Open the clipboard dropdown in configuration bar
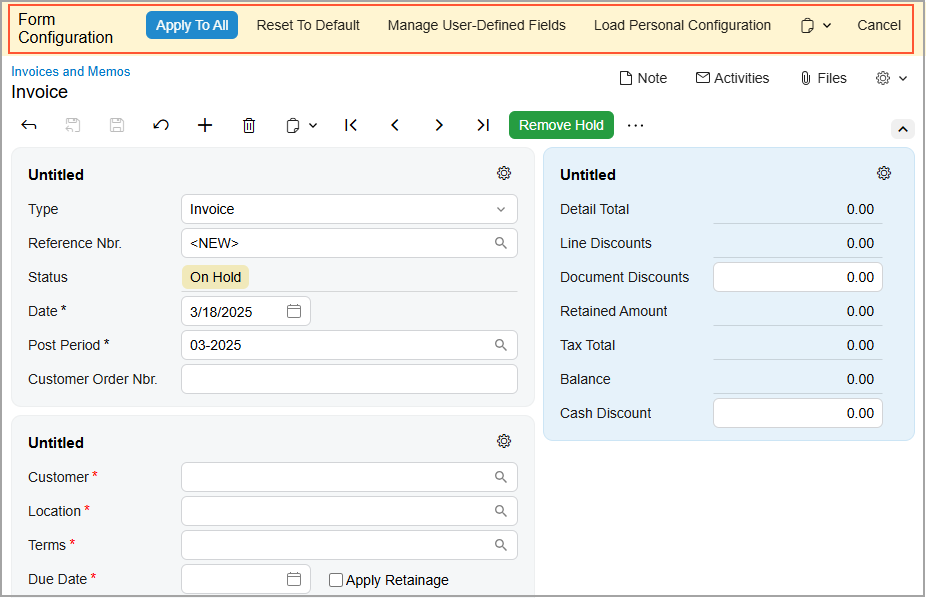The height and width of the screenshot is (598, 926). pos(815,26)
